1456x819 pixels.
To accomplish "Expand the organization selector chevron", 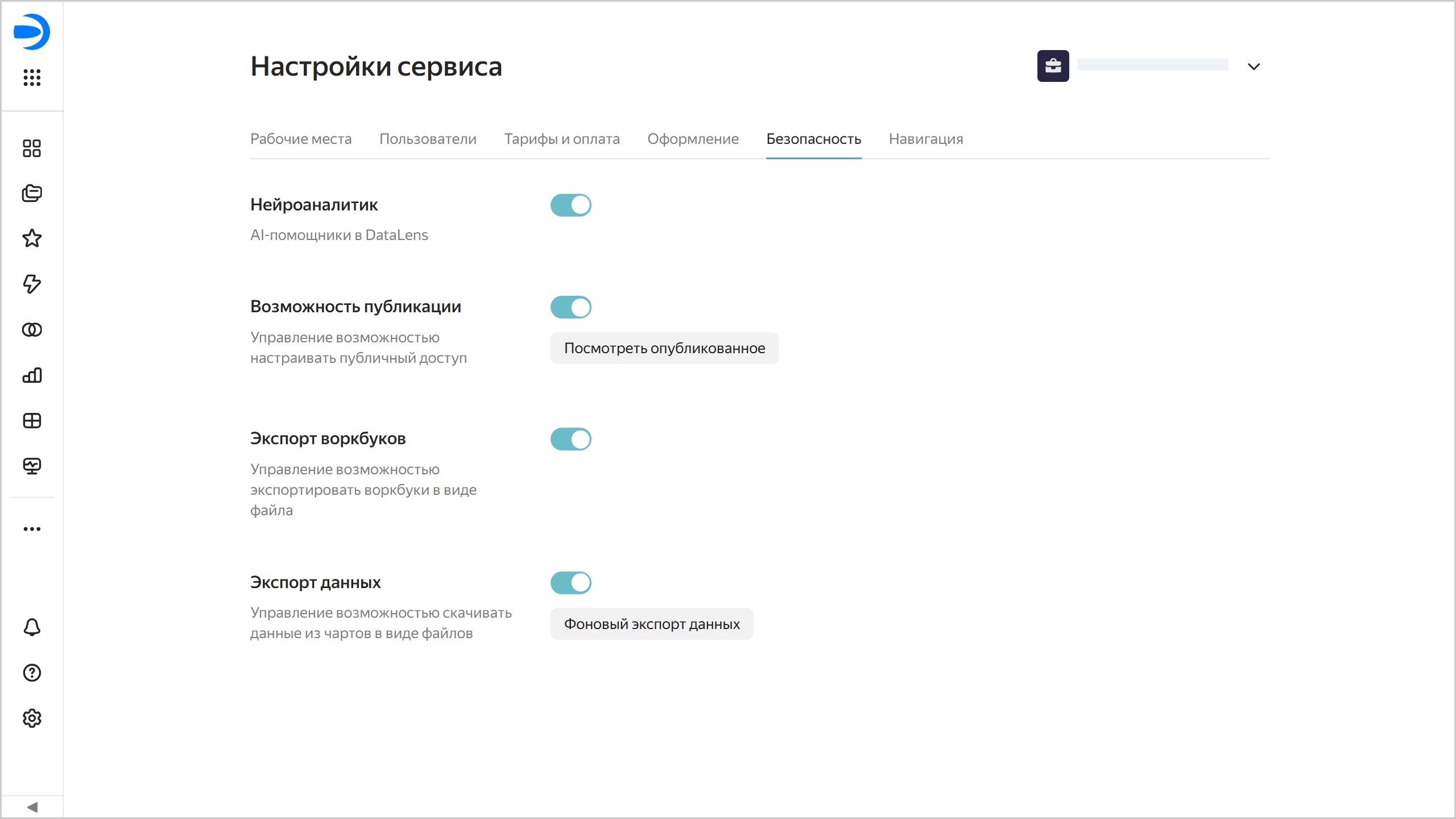I will coord(1254,67).
